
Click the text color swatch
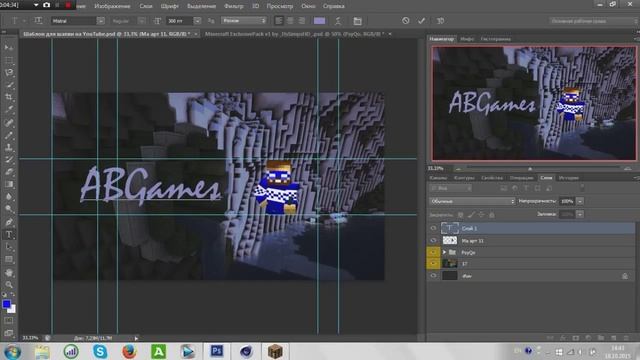(320, 21)
